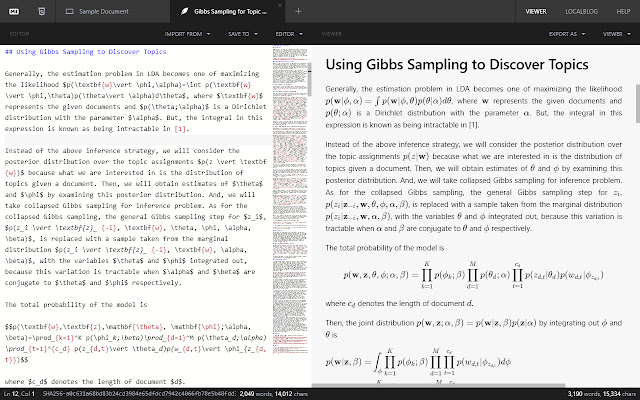Open the Save To dropdown

(241, 33)
